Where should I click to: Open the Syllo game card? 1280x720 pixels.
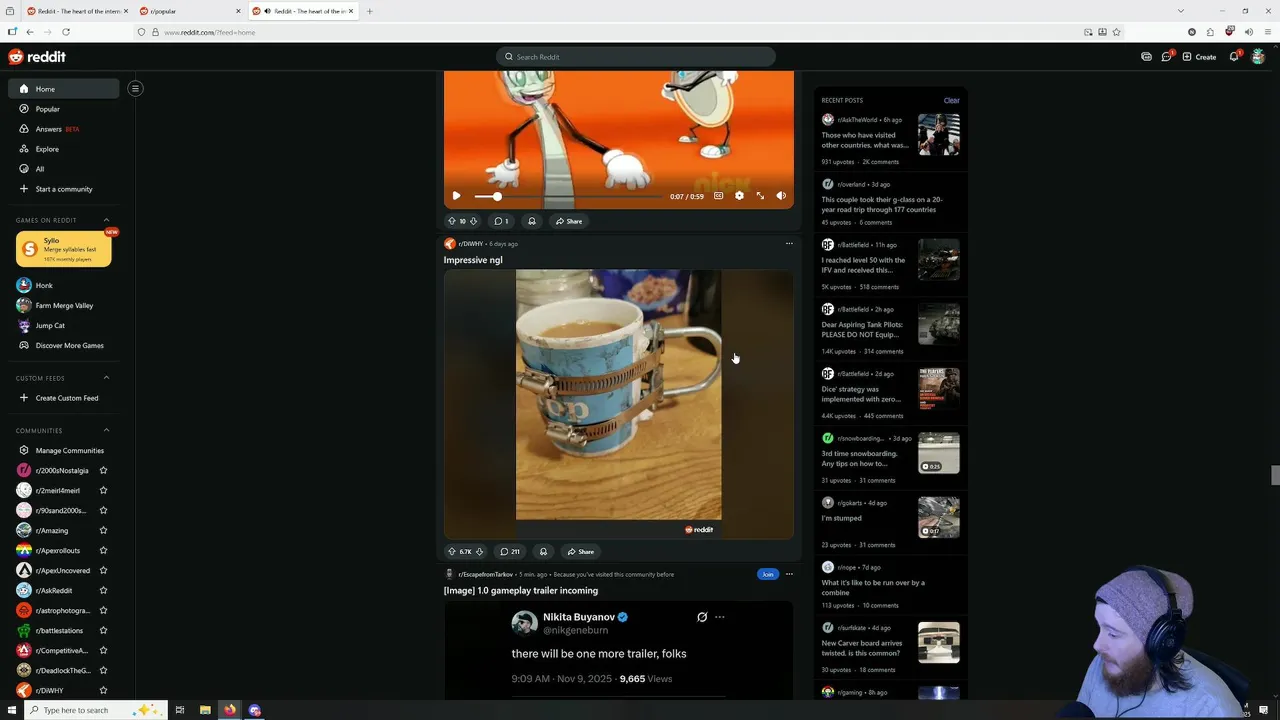pos(64,249)
